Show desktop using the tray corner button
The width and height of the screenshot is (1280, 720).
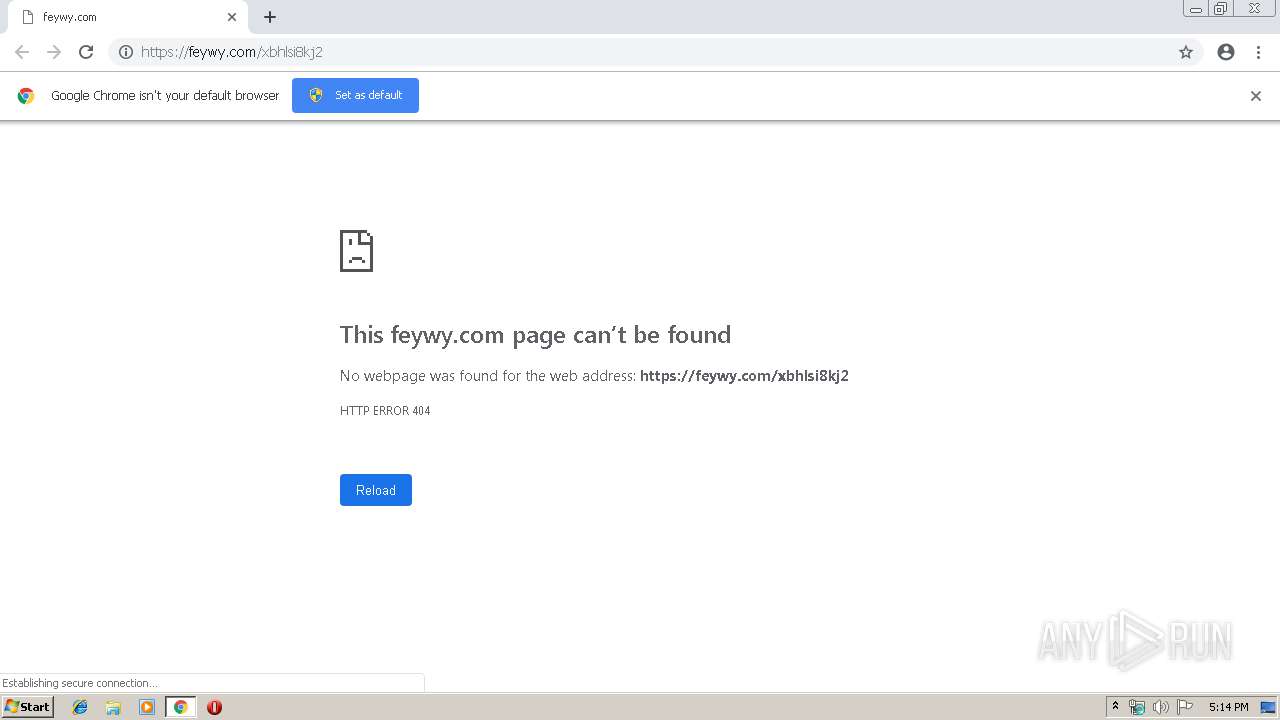coord(1268,707)
